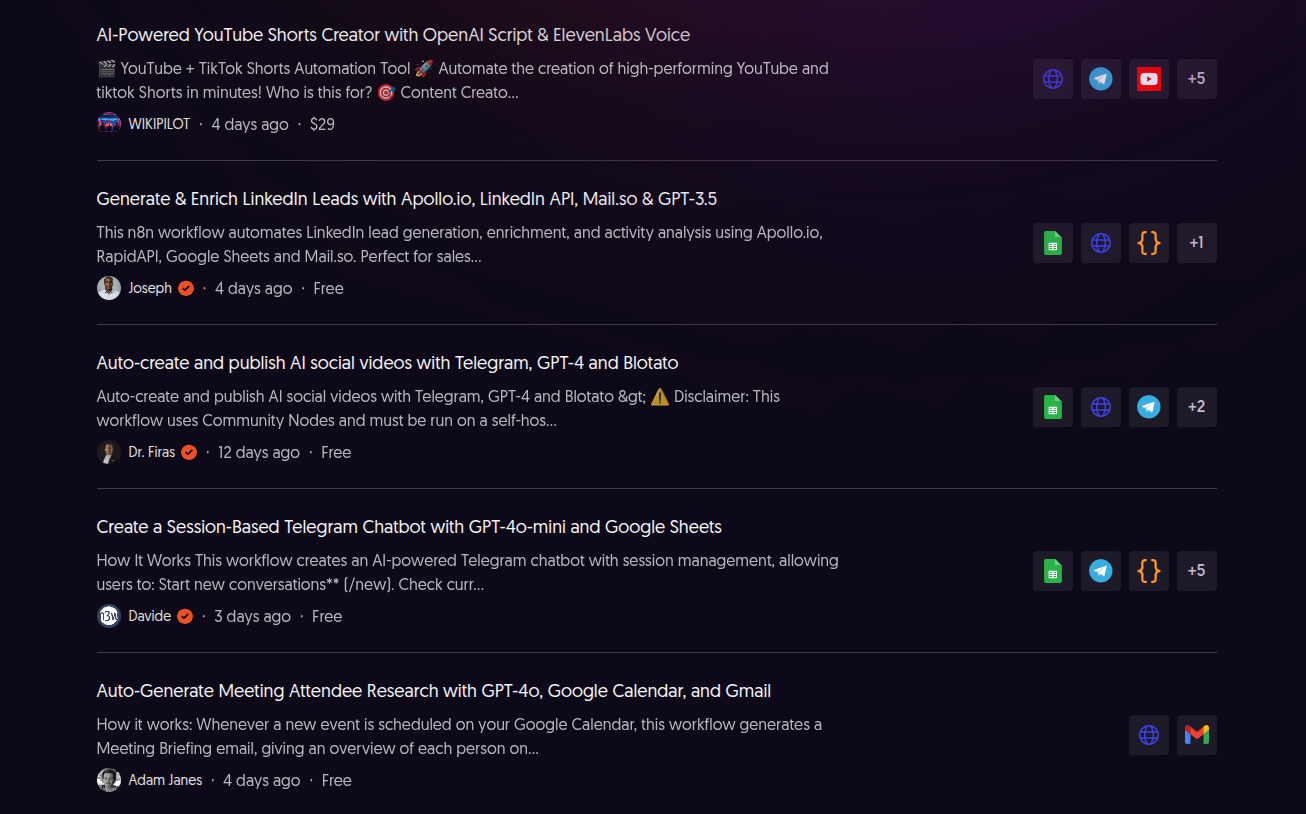Expand +1 more nodes on LinkedIn Leads row
The image size is (1306, 814).
click(1196, 243)
